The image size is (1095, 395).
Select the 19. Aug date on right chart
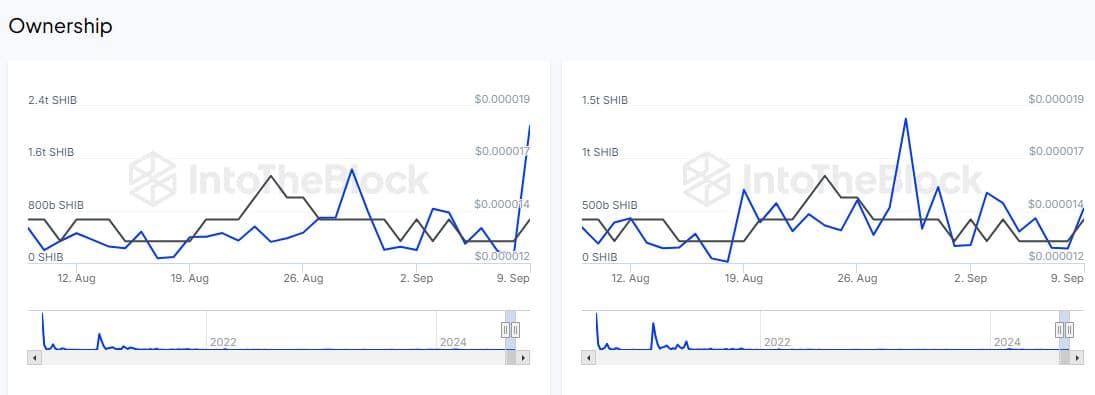point(743,278)
